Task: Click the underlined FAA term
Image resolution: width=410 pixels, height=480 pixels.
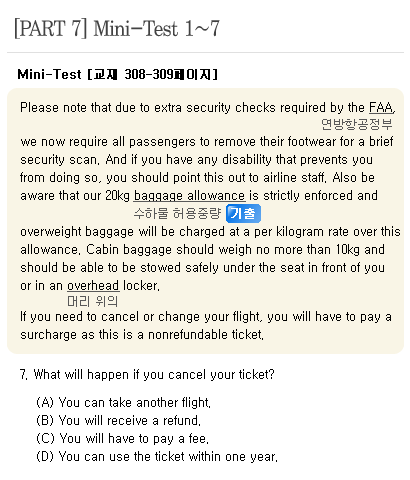Action: 381,108
